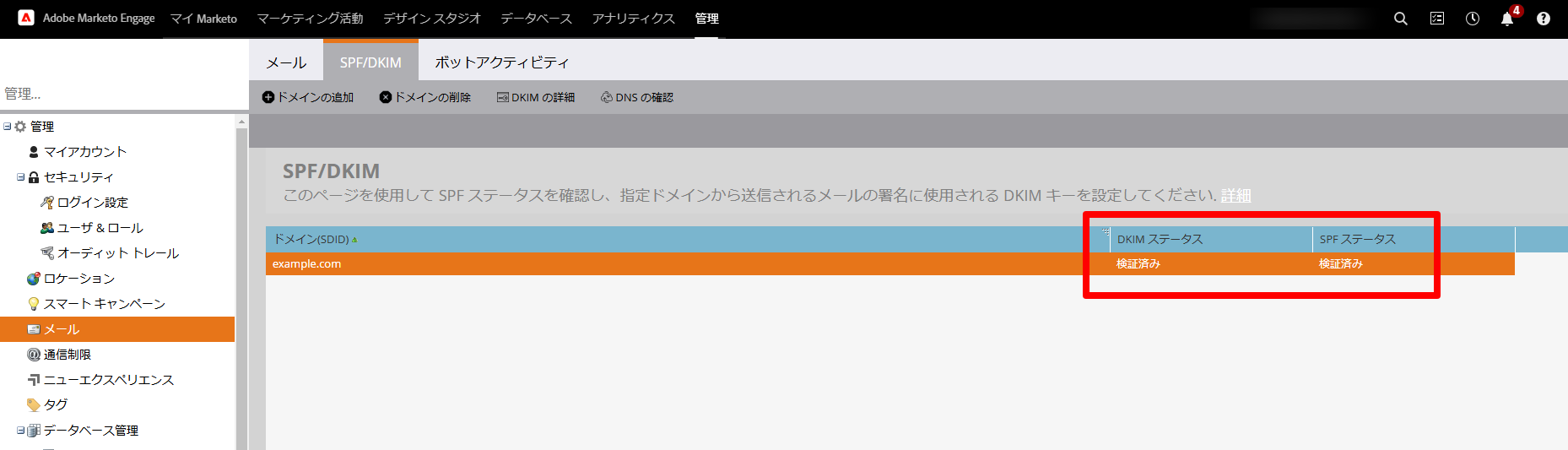Open the help question mark icon
Image resolution: width=1568 pixels, height=450 pixels.
1544,19
